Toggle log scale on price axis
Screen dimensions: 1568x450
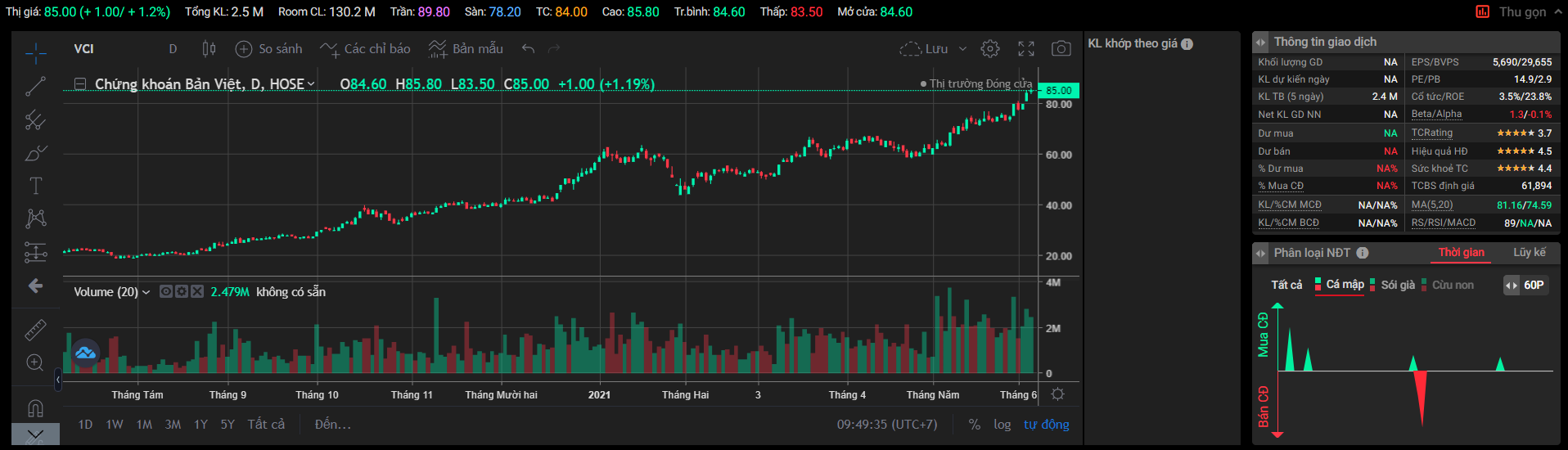(x=1002, y=425)
